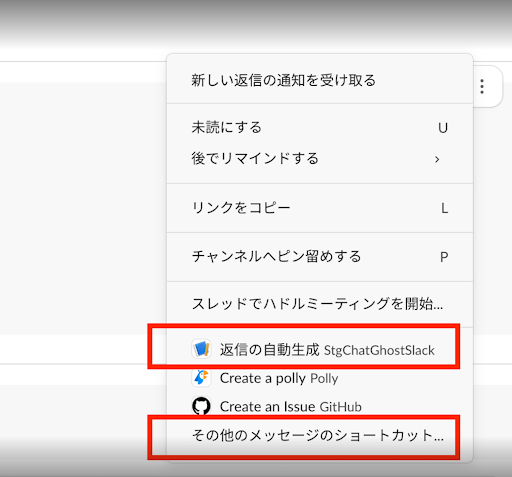Open 後でリマインドする menu item

(320, 159)
